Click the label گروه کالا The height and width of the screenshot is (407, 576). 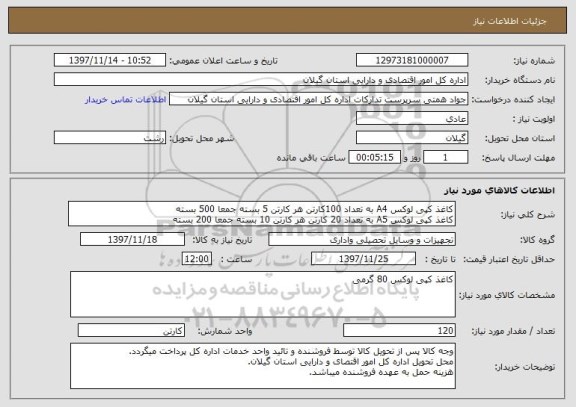coord(537,240)
